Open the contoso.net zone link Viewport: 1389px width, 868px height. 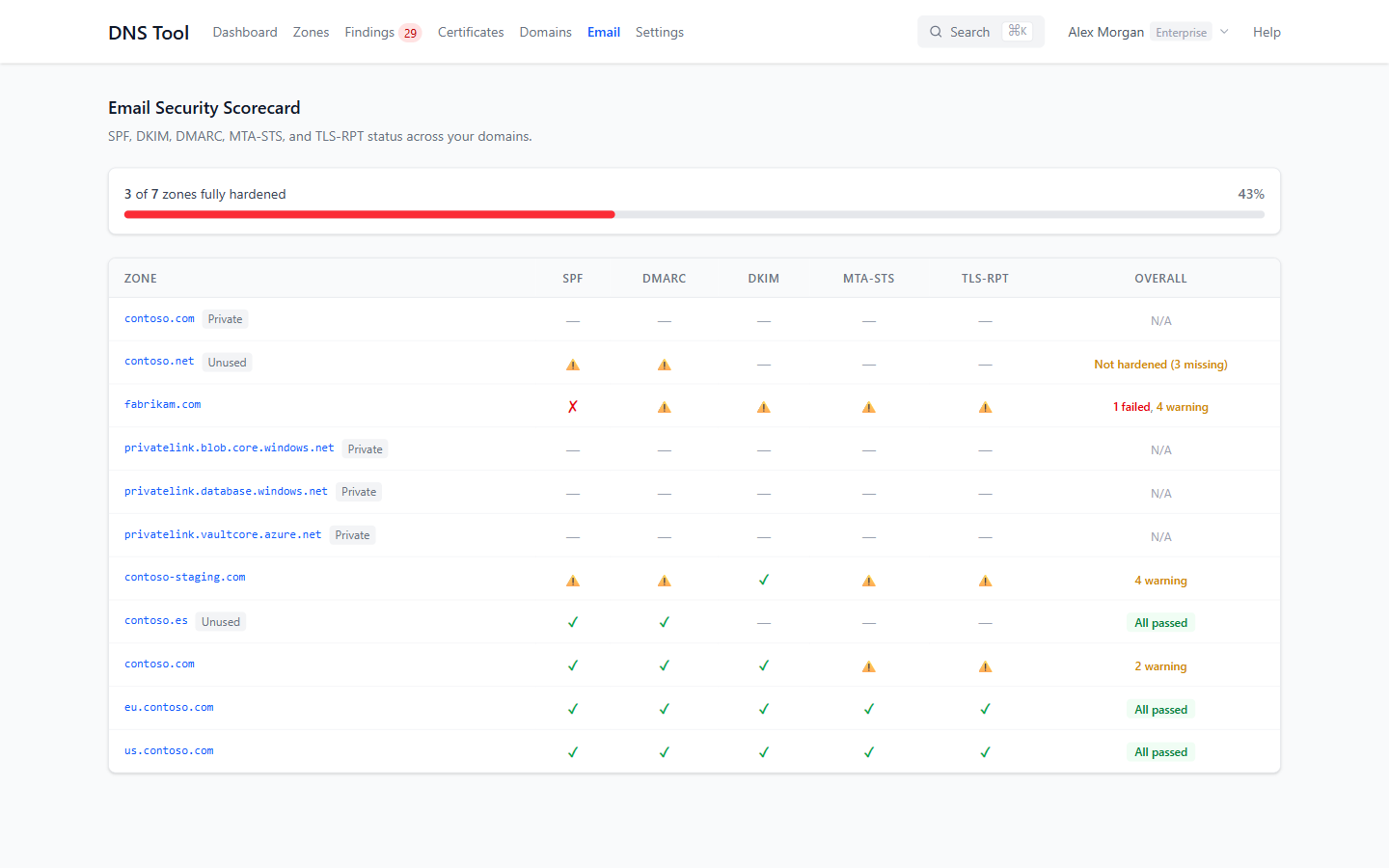click(159, 362)
